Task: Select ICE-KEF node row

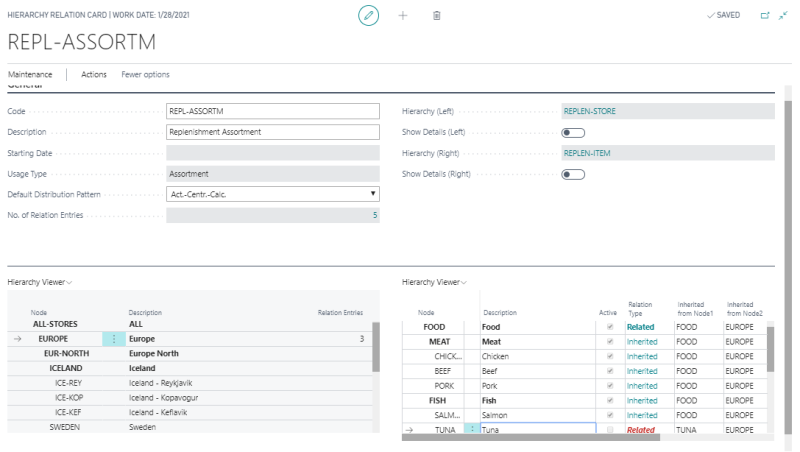Action: coord(190,412)
